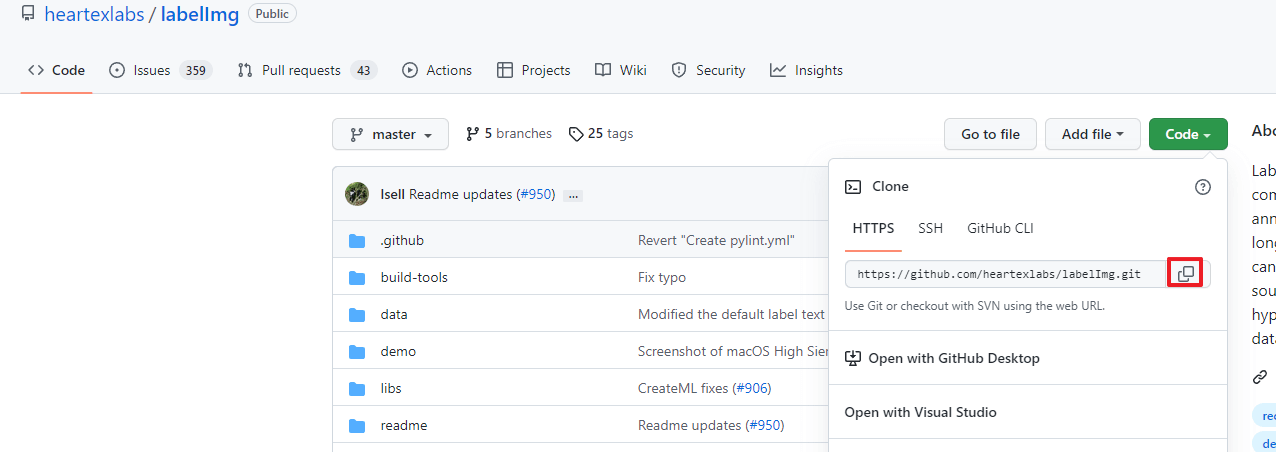Open the Issues tab
Image resolution: width=1276 pixels, height=452 pixels.
pos(160,70)
